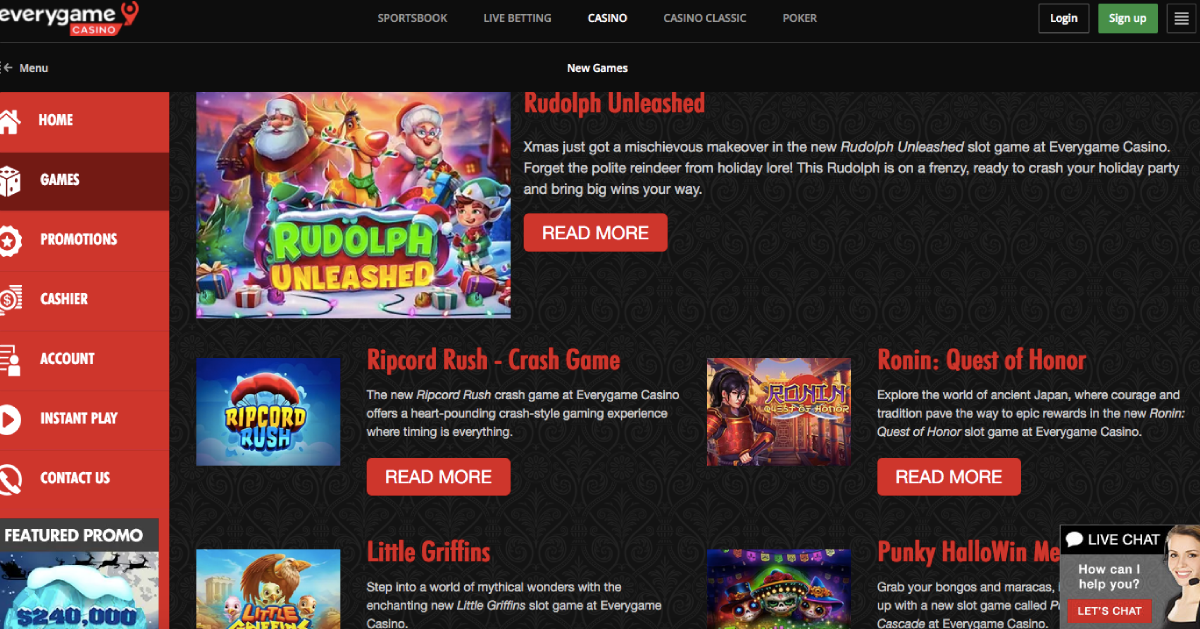Click the Let's Chat button
The image size is (1200, 629).
click(x=1109, y=610)
